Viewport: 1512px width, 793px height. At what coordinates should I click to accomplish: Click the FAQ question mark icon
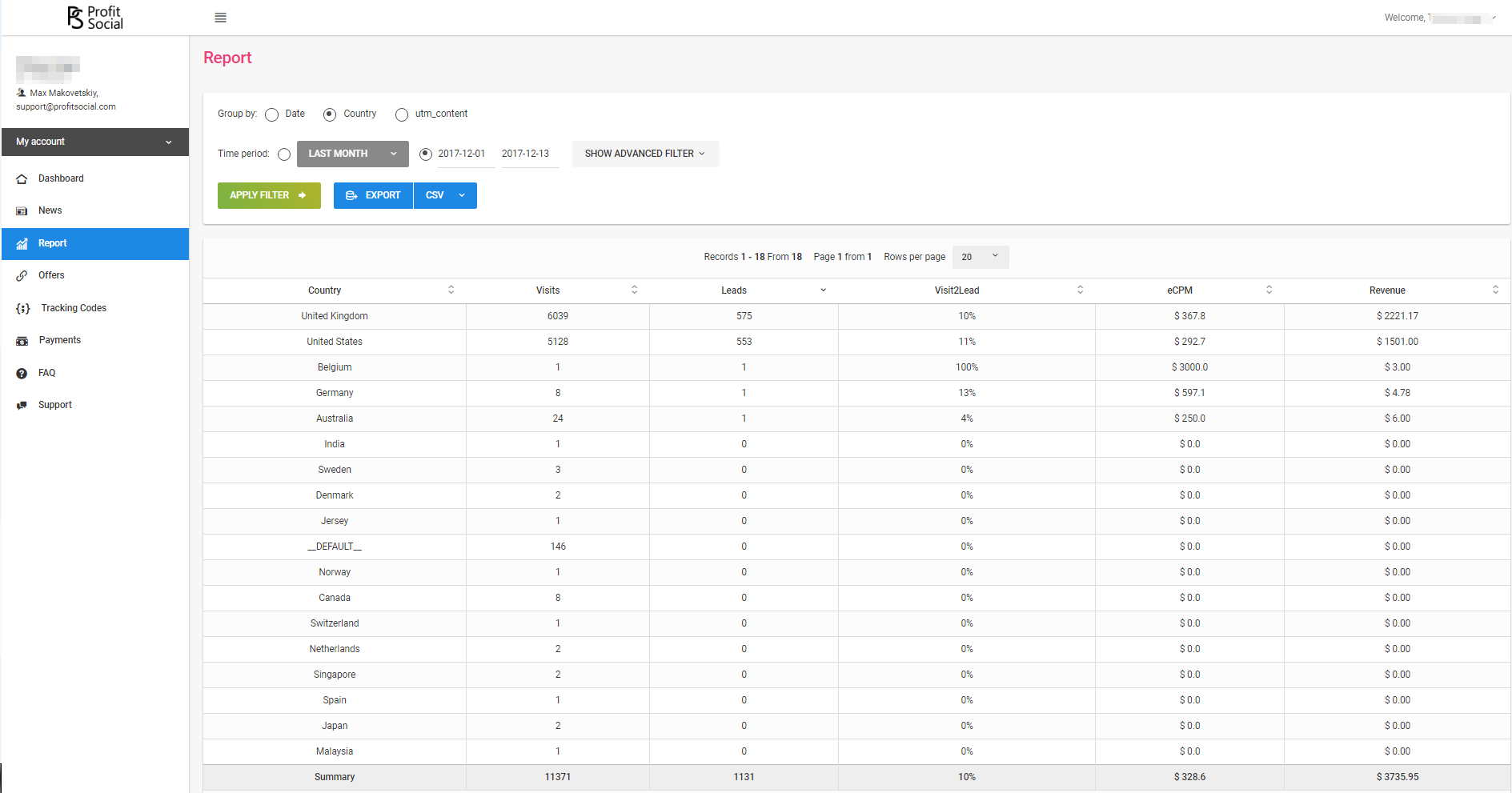(22, 374)
